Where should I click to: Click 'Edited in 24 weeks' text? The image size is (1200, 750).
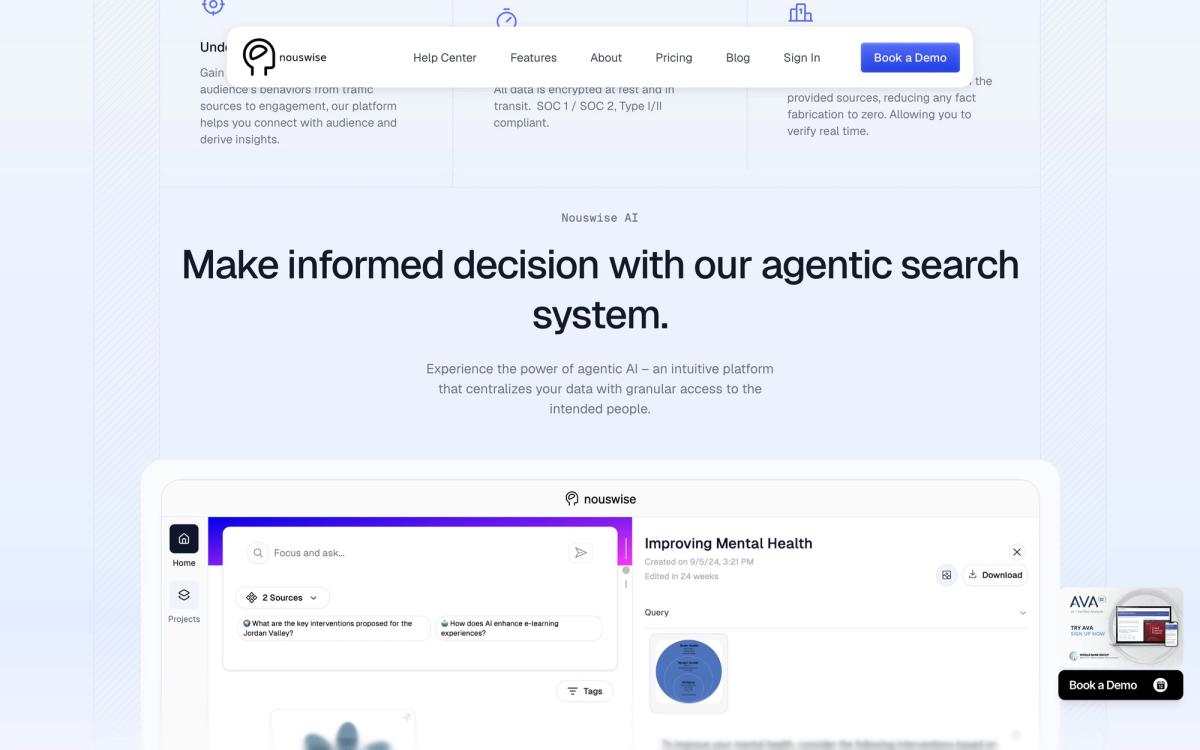pyautogui.click(x=681, y=576)
